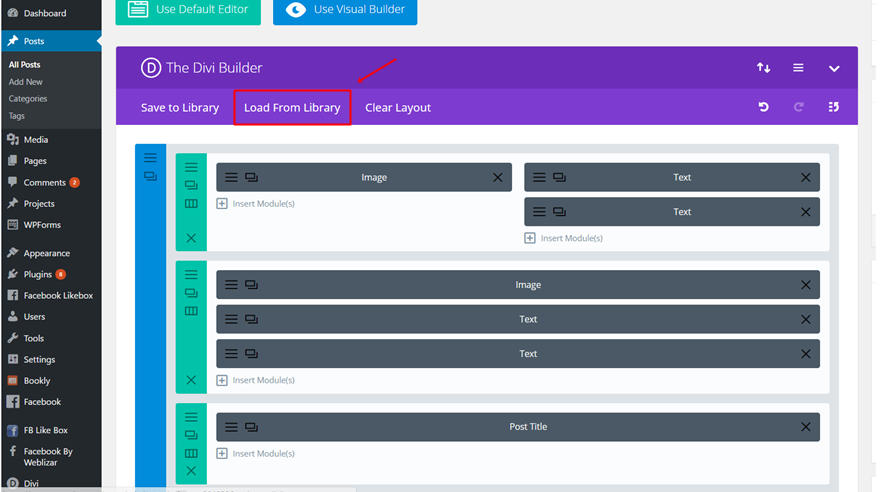The image size is (880, 492).
Task: Open Tags under Posts
Action: [x=16, y=116]
